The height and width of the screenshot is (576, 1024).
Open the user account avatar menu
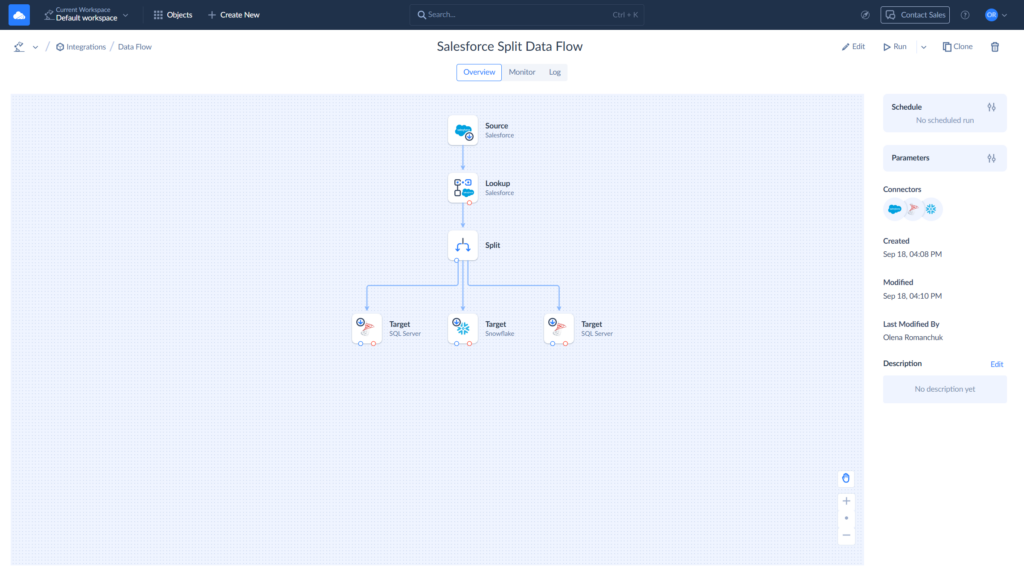click(996, 14)
